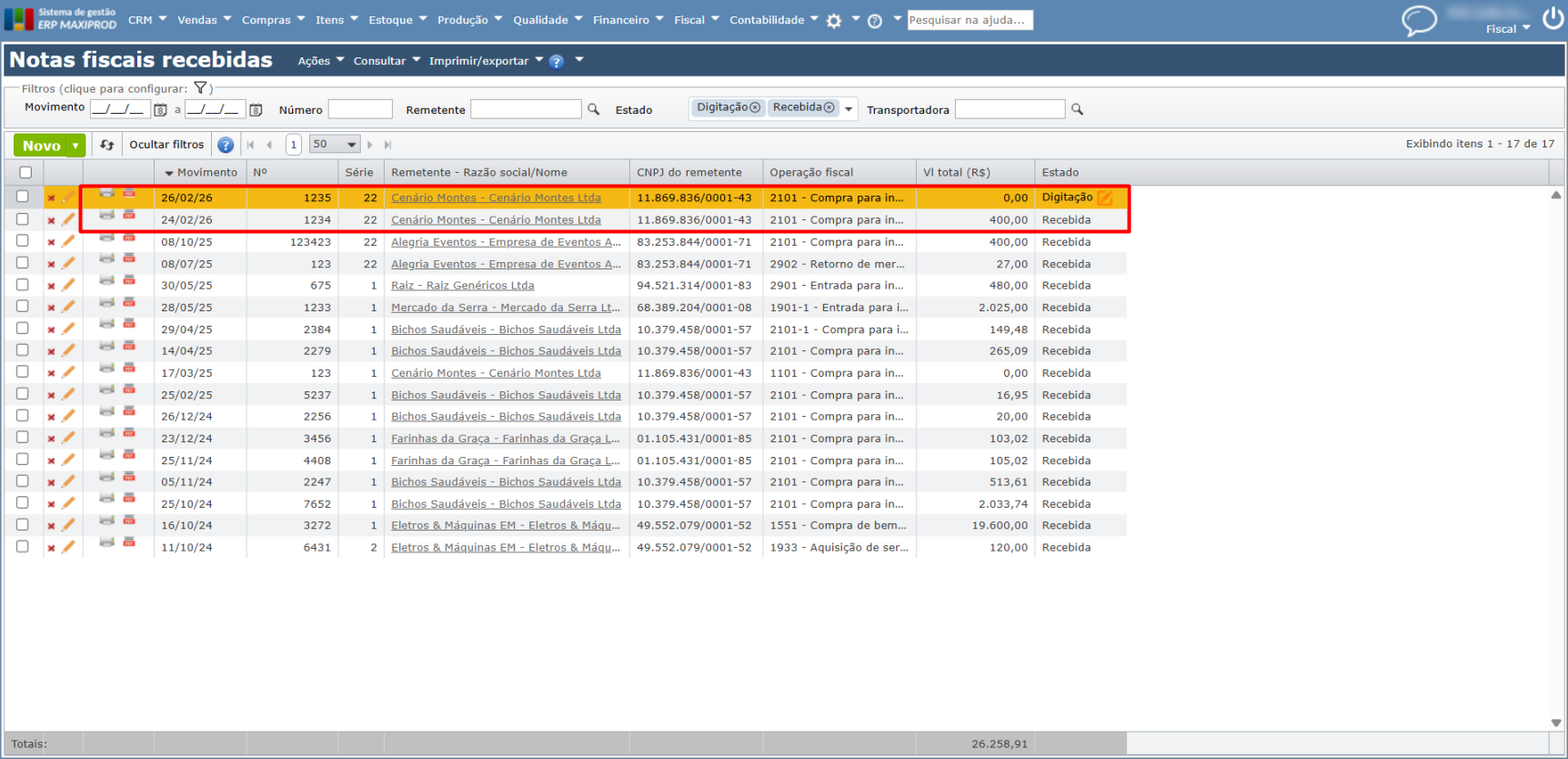Open the Financeiro menu
1568x759 pixels.
(628, 20)
